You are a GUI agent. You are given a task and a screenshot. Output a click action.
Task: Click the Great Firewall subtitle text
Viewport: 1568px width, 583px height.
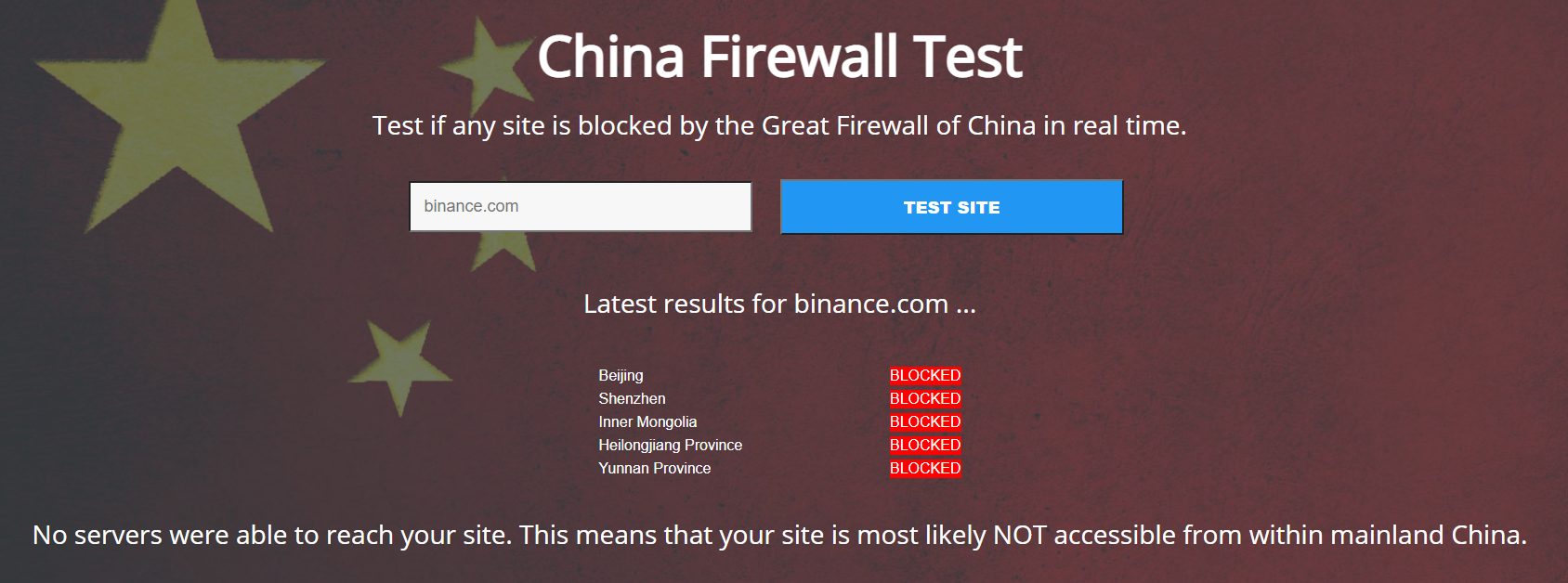click(x=779, y=125)
